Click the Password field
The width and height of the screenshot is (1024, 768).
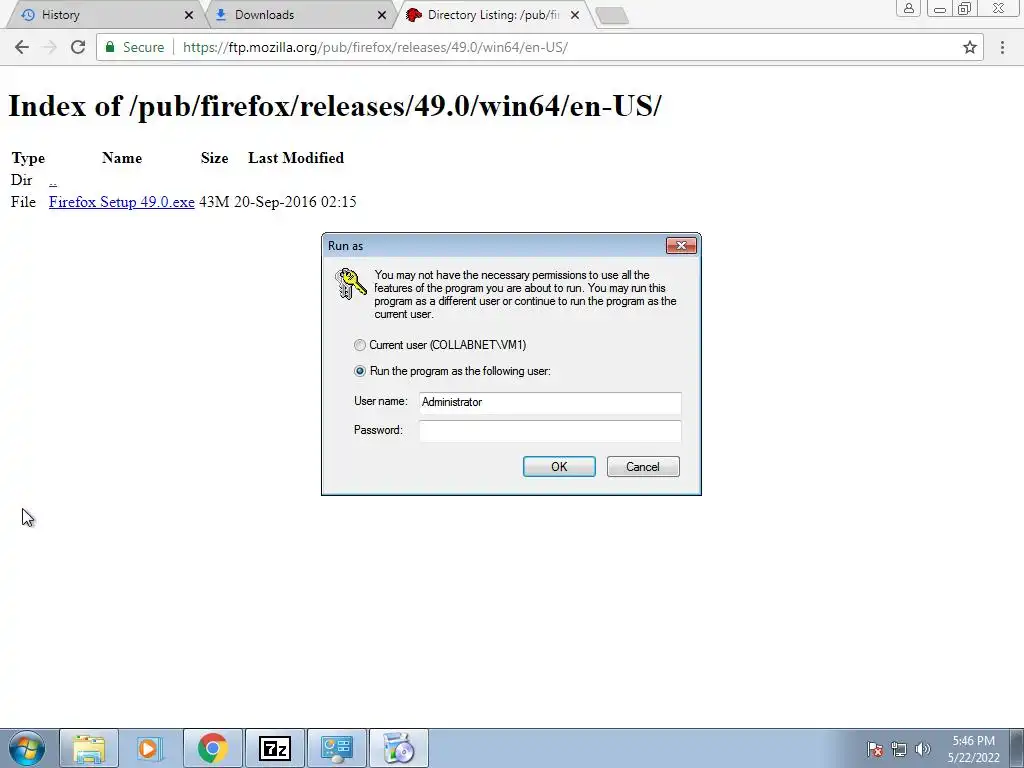[550, 431]
